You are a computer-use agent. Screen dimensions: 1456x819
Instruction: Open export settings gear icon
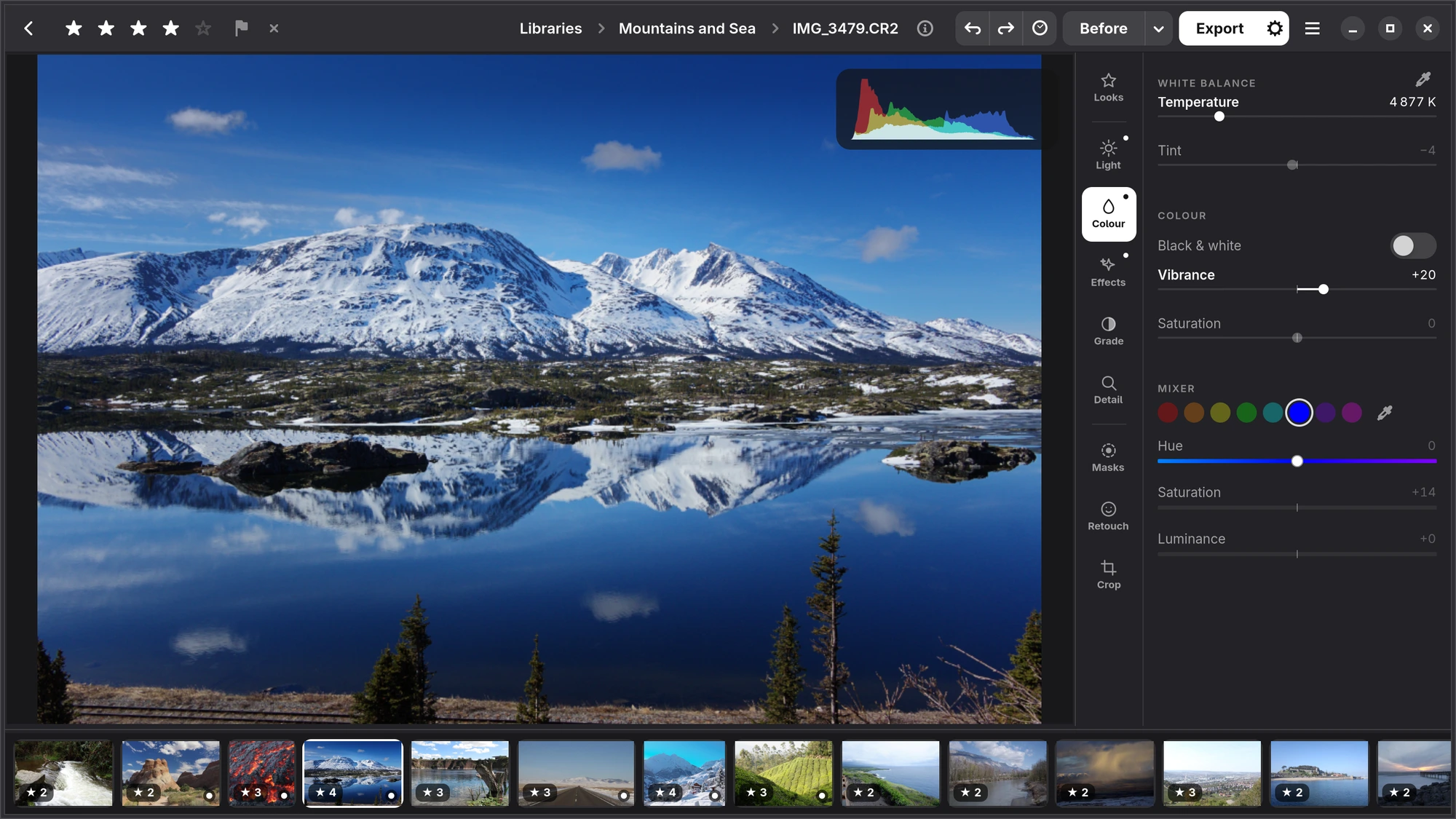pyautogui.click(x=1275, y=28)
